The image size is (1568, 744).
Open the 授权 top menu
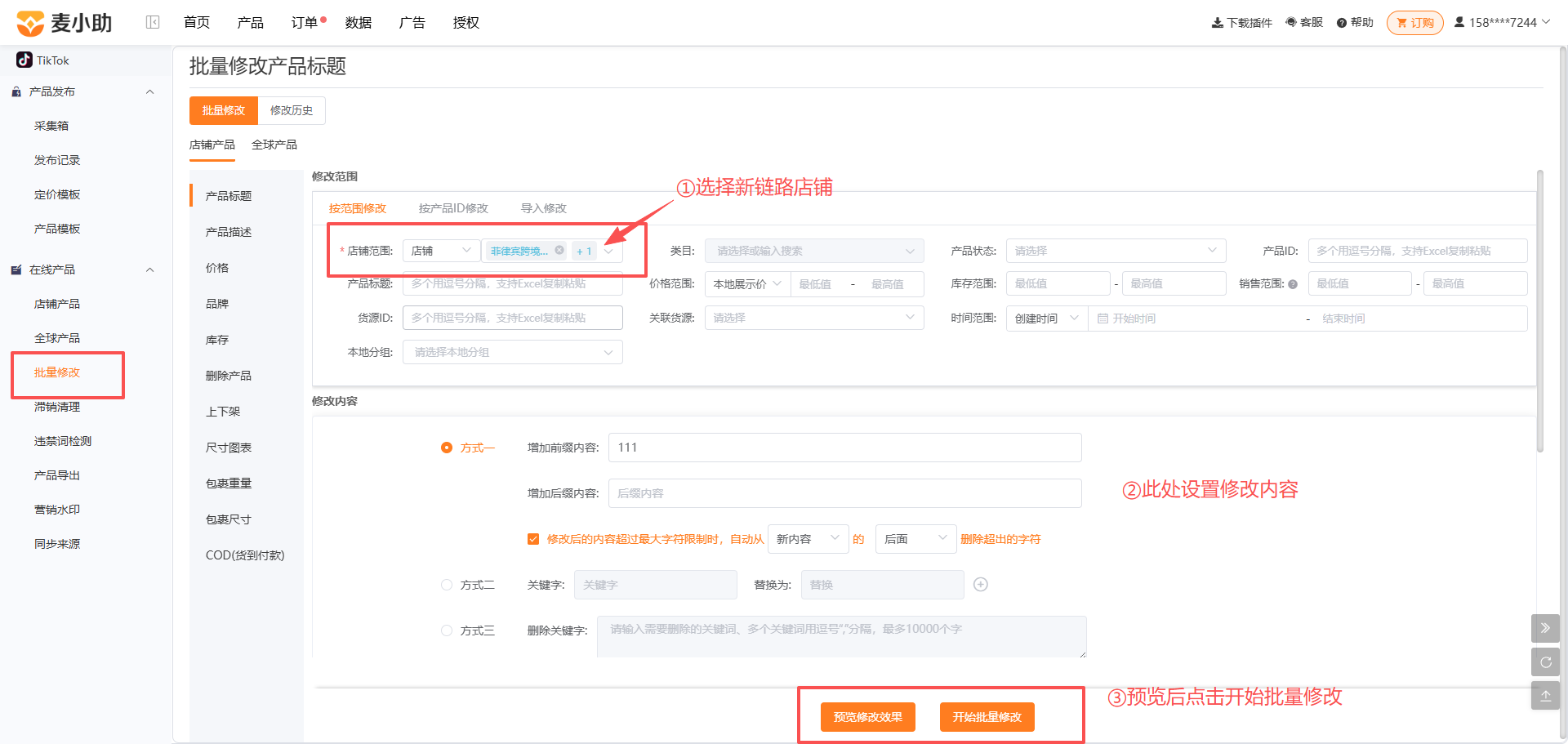[466, 23]
